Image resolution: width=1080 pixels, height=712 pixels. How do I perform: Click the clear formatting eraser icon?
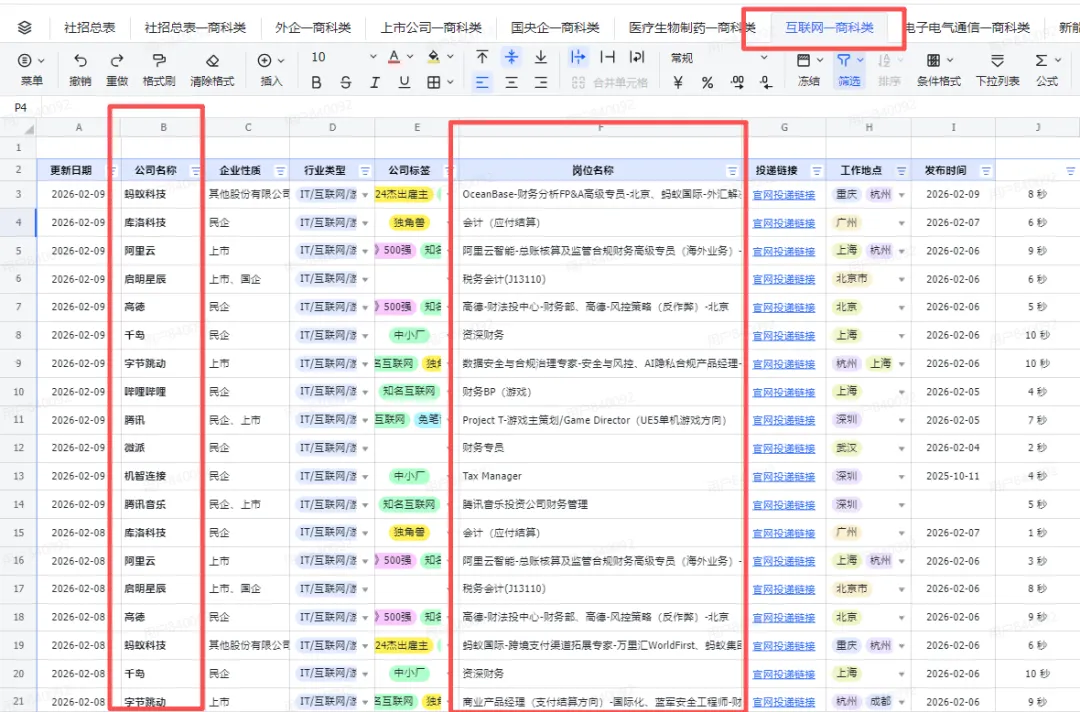point(212,61)
